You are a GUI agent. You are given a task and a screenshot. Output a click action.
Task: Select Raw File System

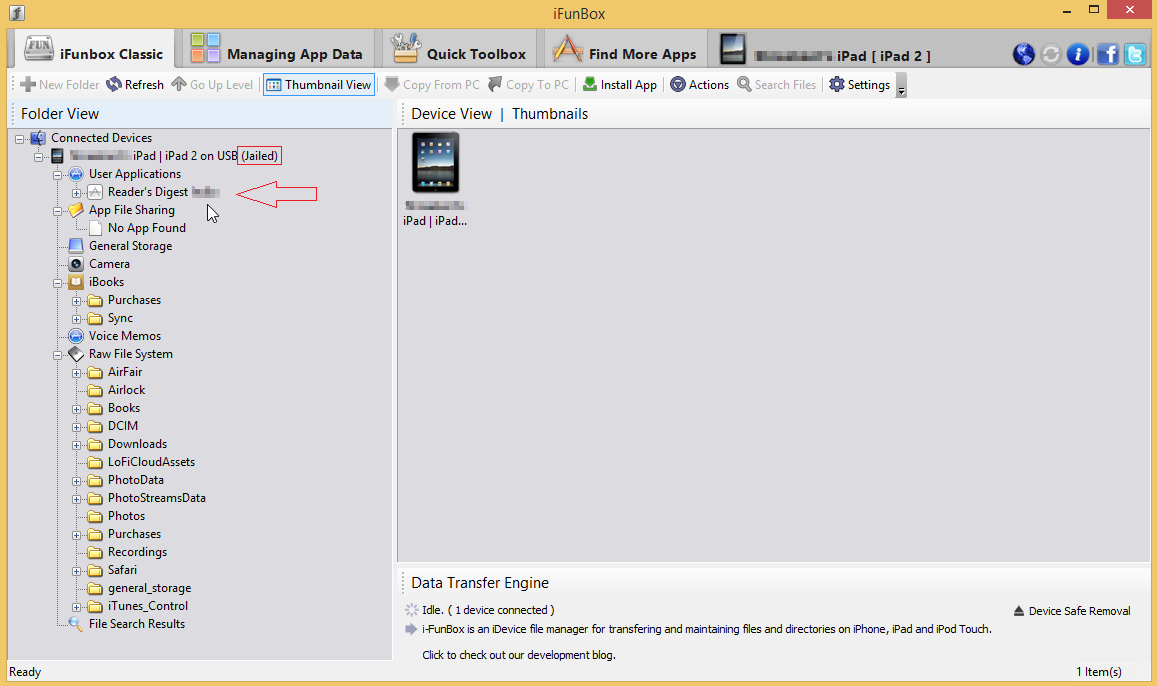coord(131,354)
